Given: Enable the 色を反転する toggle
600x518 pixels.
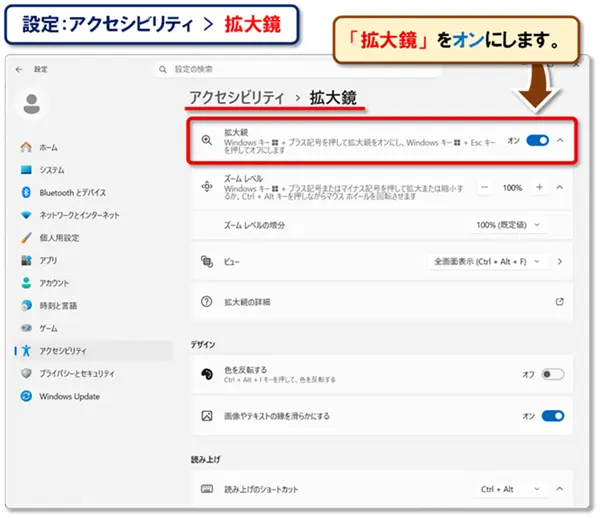Looking at the screenshot, I should pos(553,374).
